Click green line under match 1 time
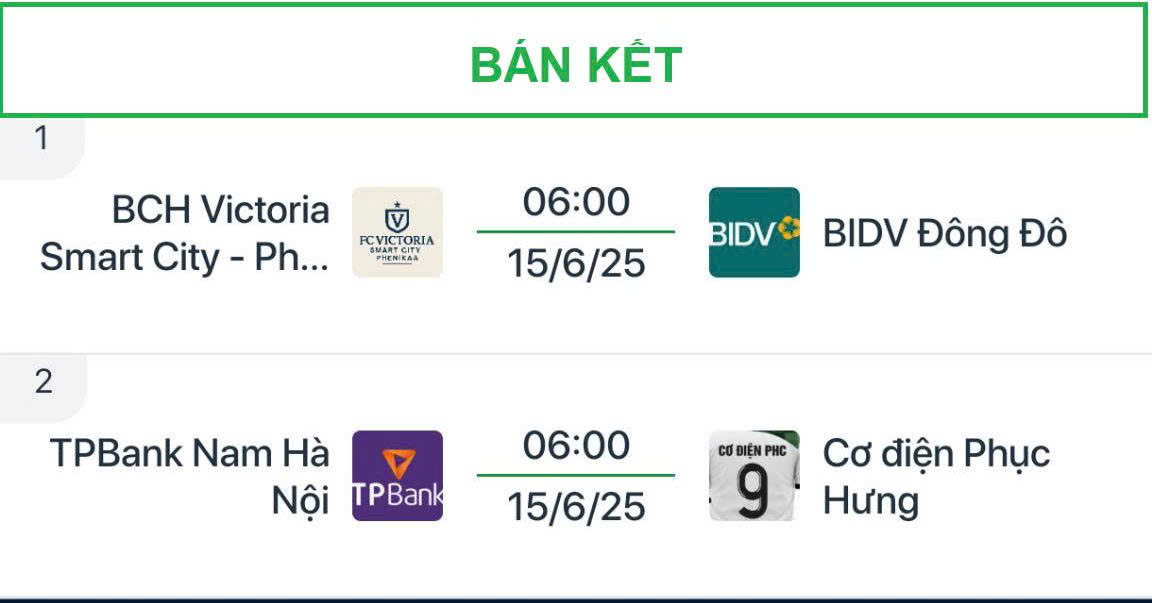The image size is (1152, 603). coord(576,232)
